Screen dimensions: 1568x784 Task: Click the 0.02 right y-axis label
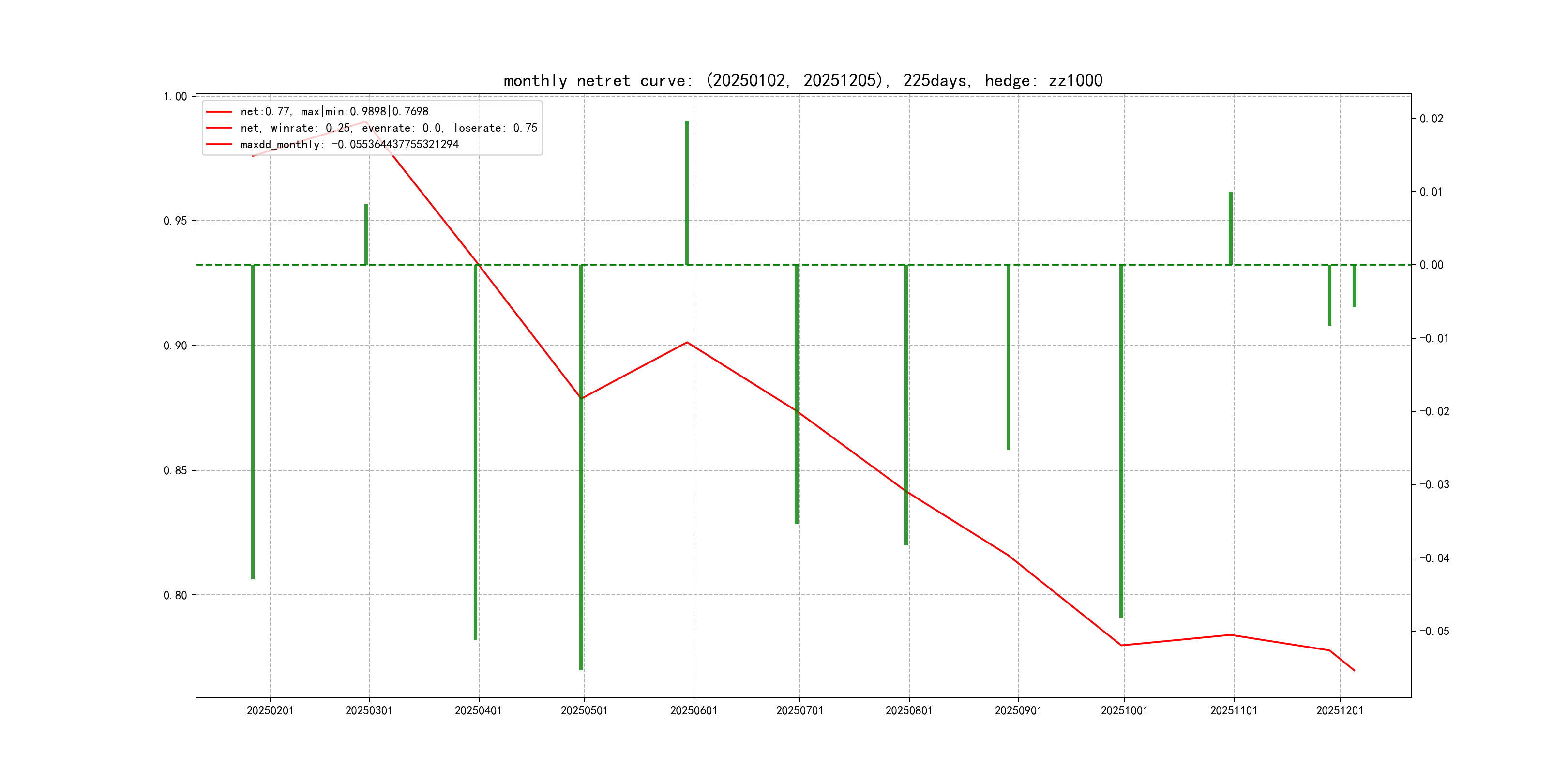[x=1431, y=119]
